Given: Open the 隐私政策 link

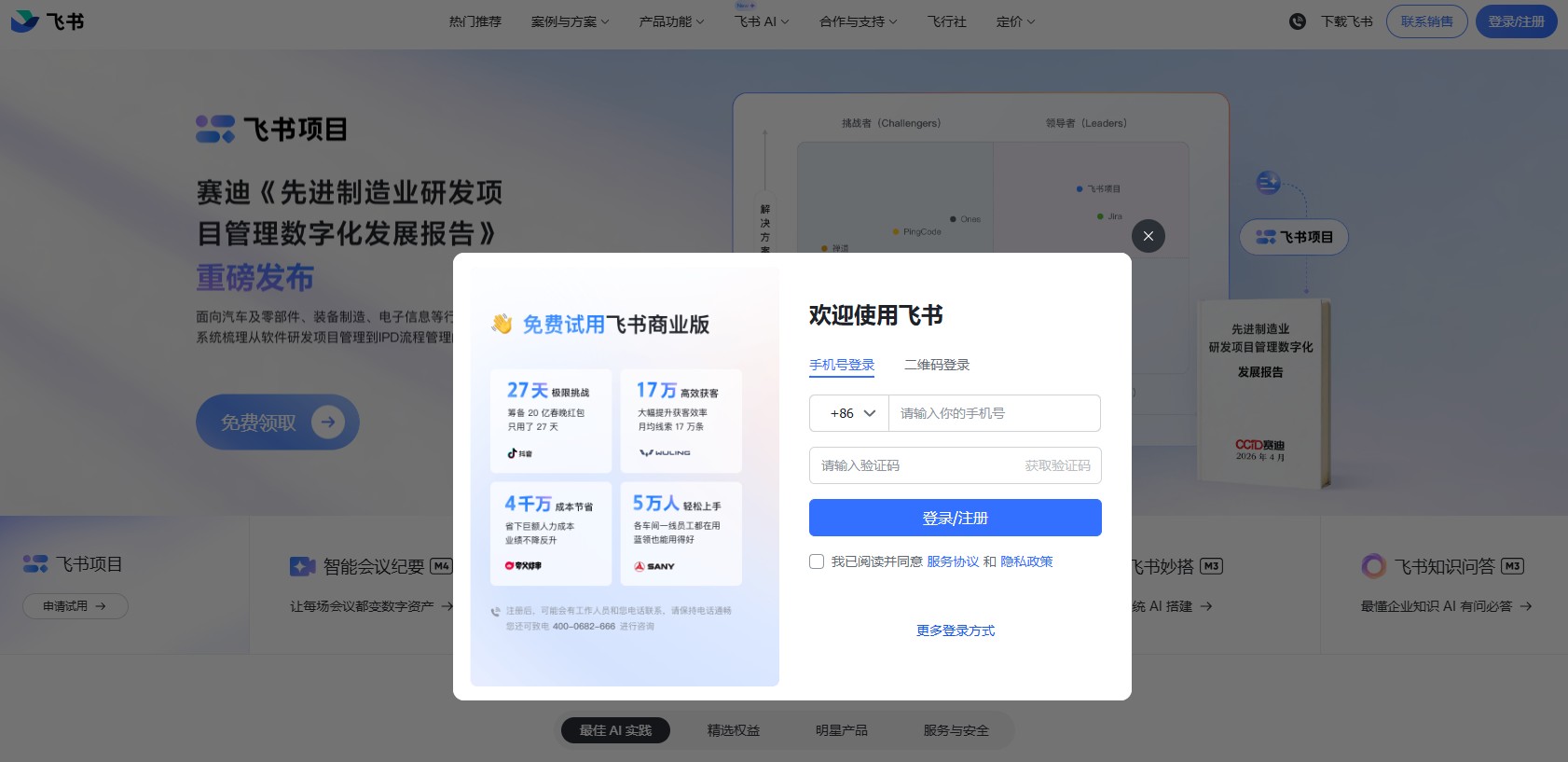Looking at the screenshot, I should 1026,561.
